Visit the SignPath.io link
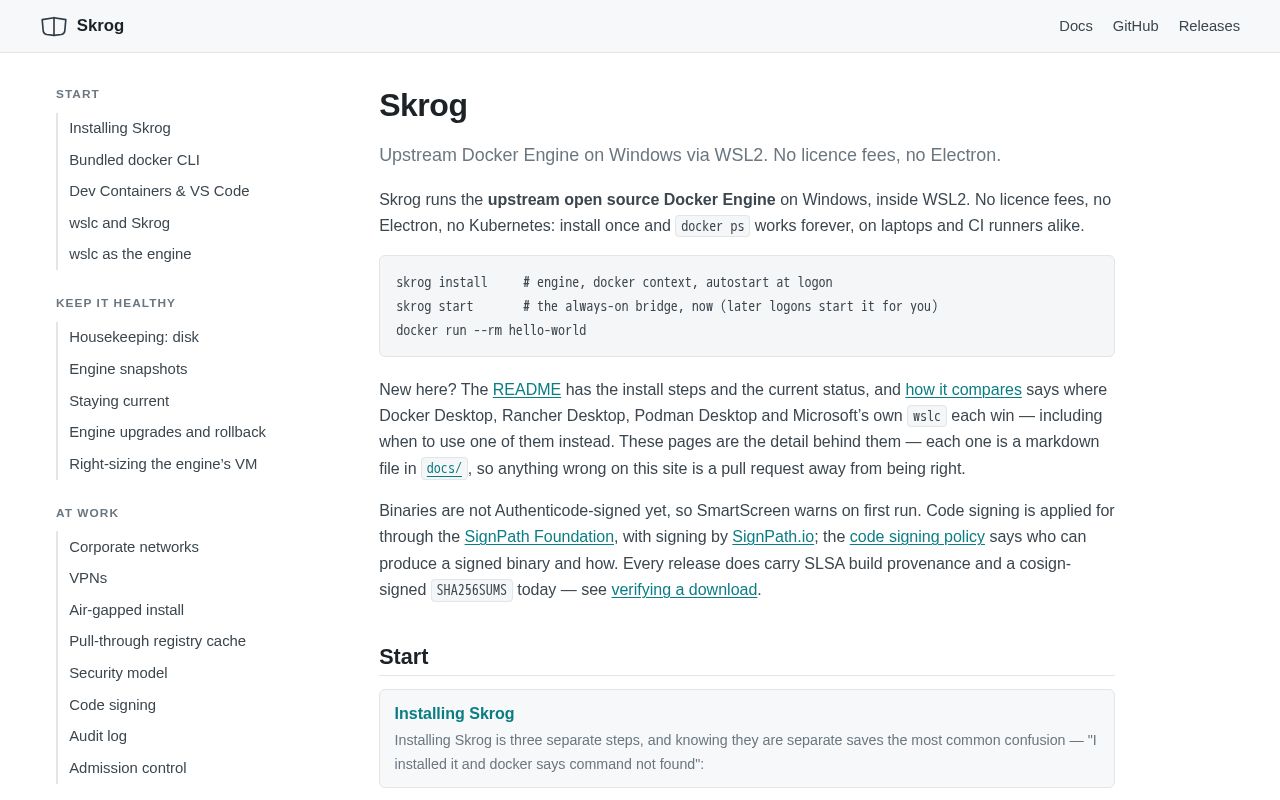Viewport: 1280px width, 800px height. (773, 537)
